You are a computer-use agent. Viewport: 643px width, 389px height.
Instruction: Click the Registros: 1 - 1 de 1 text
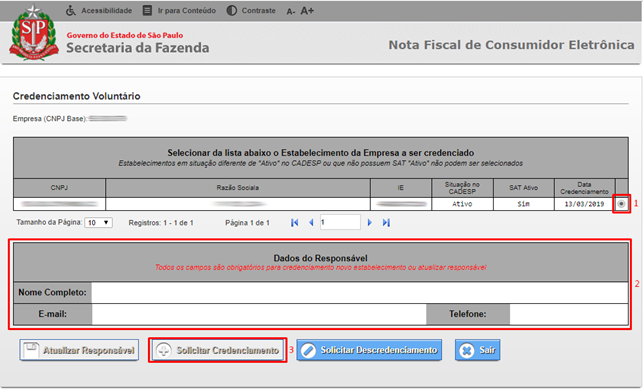[x=161, y=223]
